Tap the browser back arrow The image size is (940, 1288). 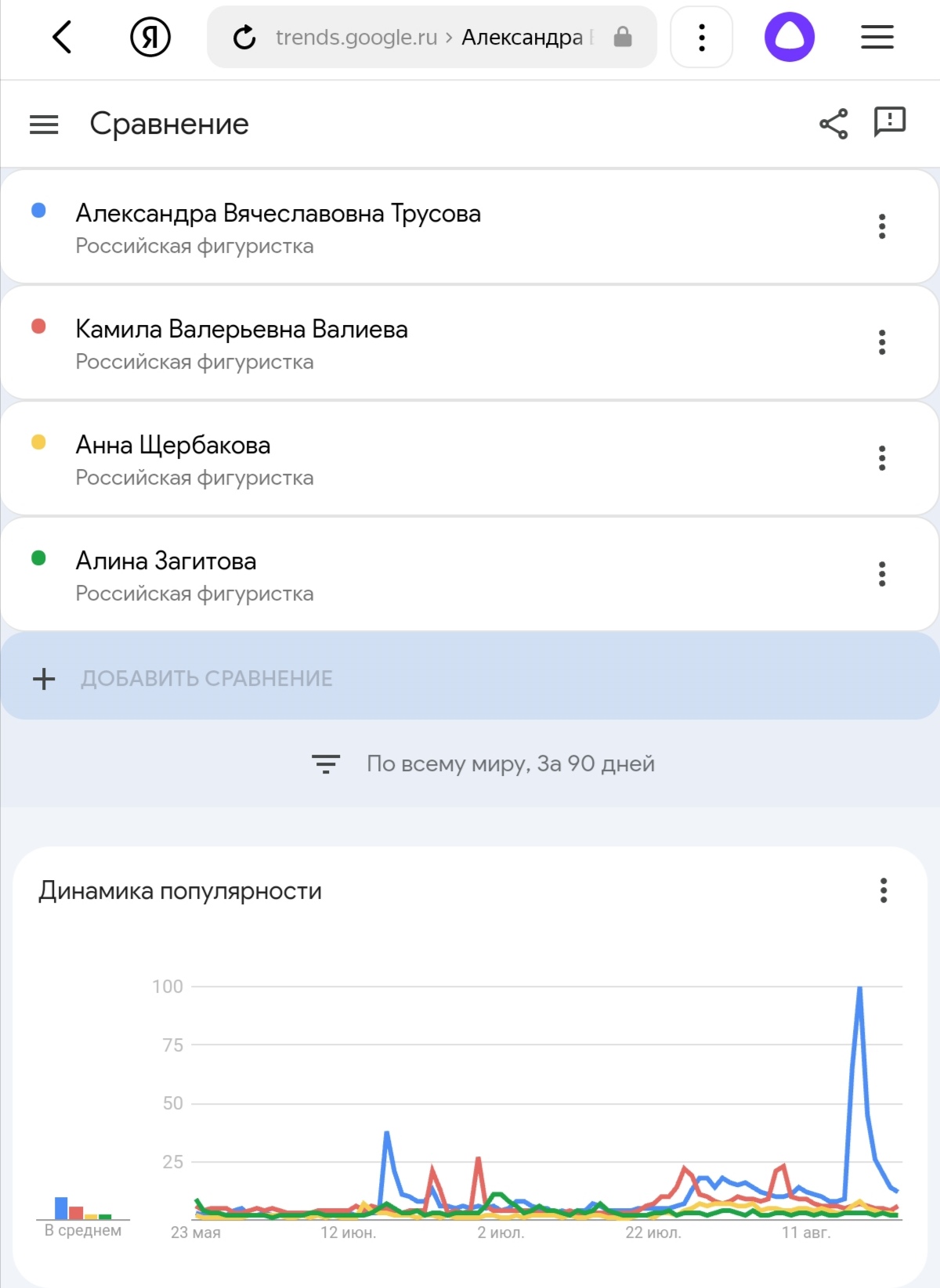click(62, 37)
